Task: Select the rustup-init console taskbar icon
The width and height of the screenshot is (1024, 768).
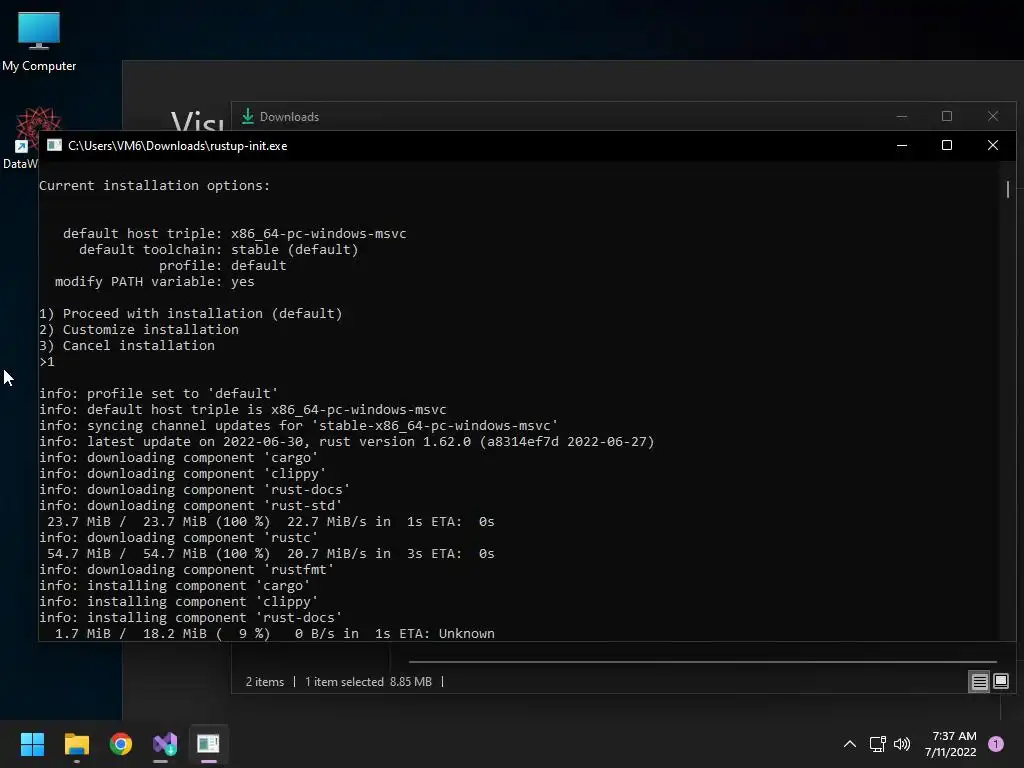Action: [208, 744]
